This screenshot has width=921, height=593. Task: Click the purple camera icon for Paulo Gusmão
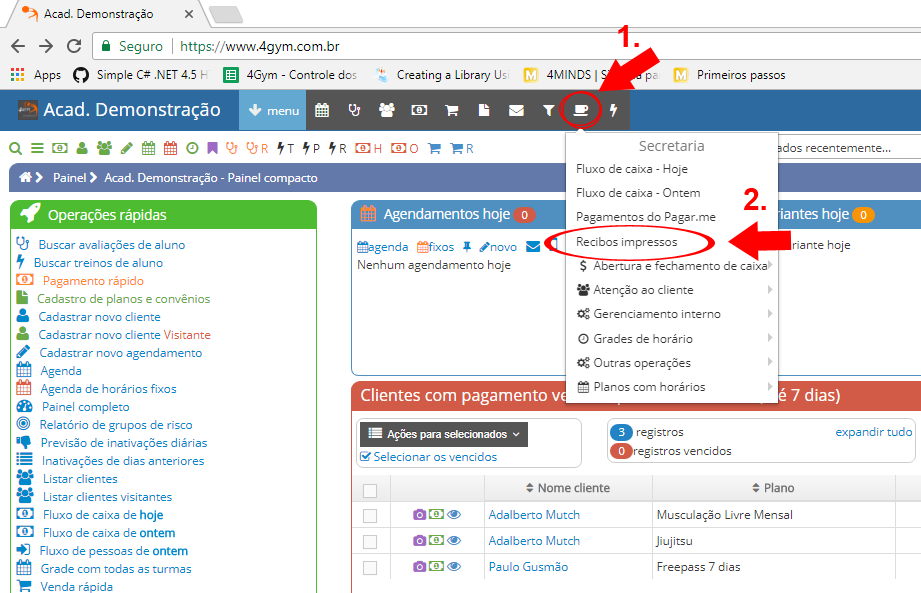point(420,567)
